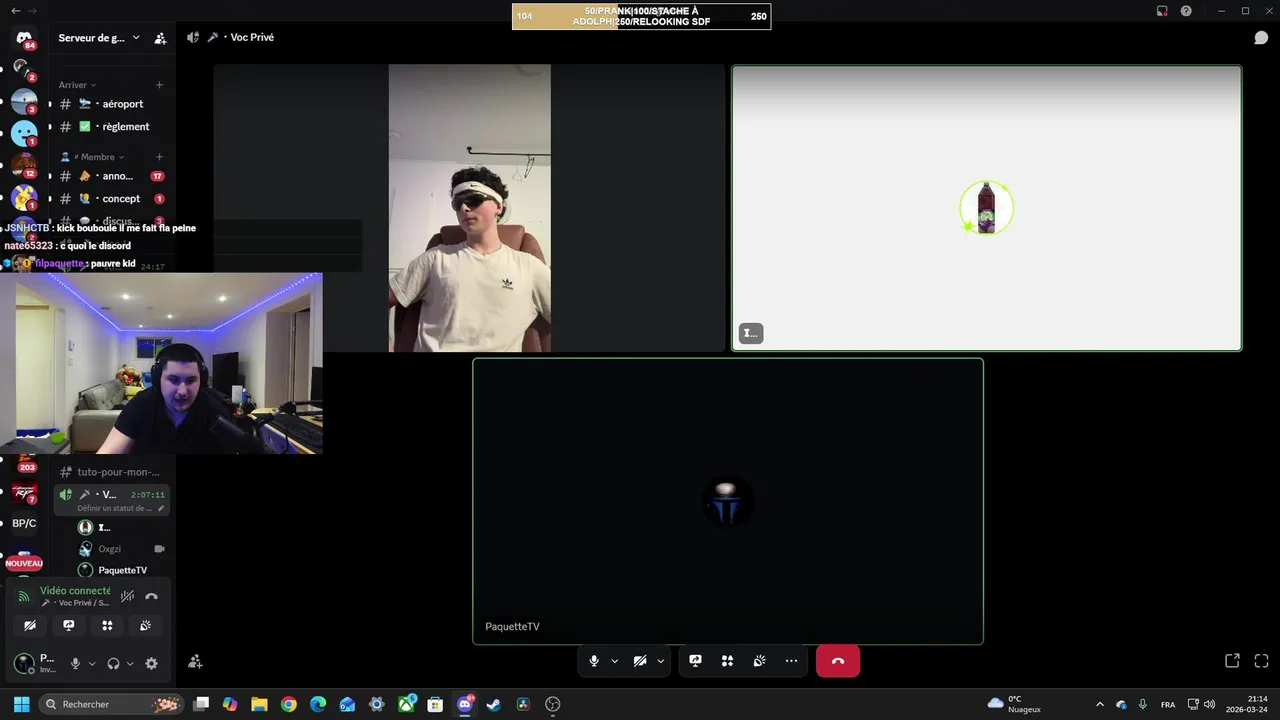
Task: Deafen with the headphones icon
Action: [113, 663]
